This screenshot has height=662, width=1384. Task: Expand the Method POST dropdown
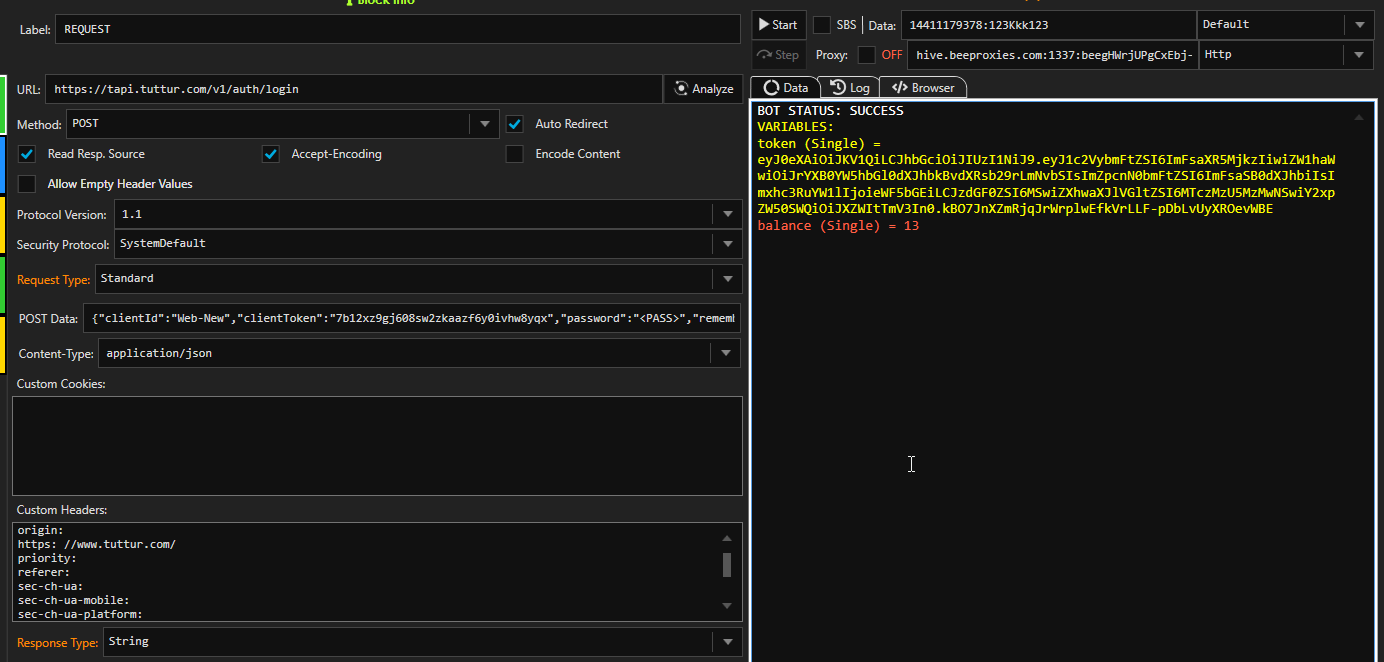(484, 124)
